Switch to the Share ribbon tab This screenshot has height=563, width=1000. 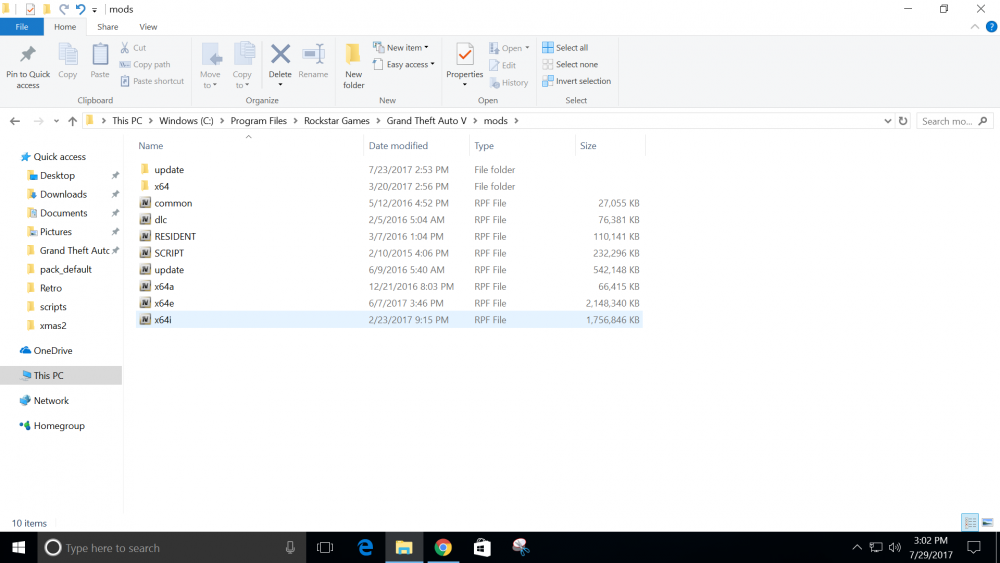[108, 27]
